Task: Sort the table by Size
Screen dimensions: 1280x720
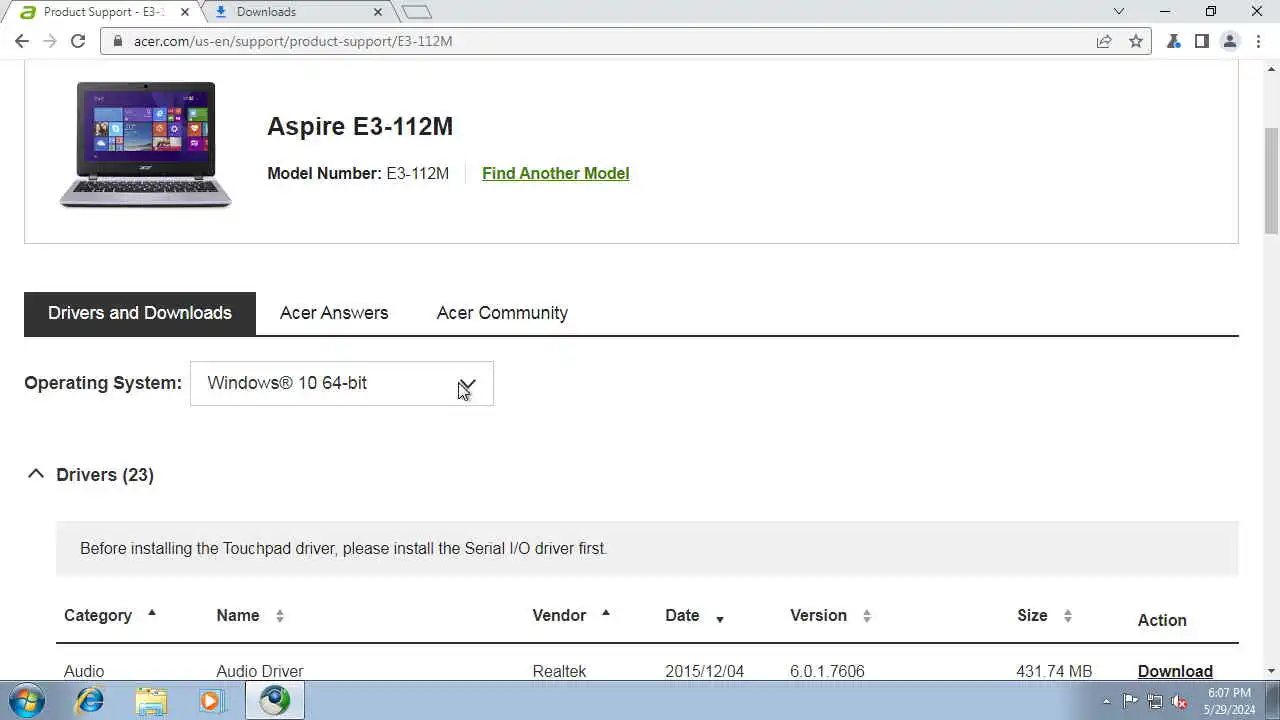Action: [1045, 615]
